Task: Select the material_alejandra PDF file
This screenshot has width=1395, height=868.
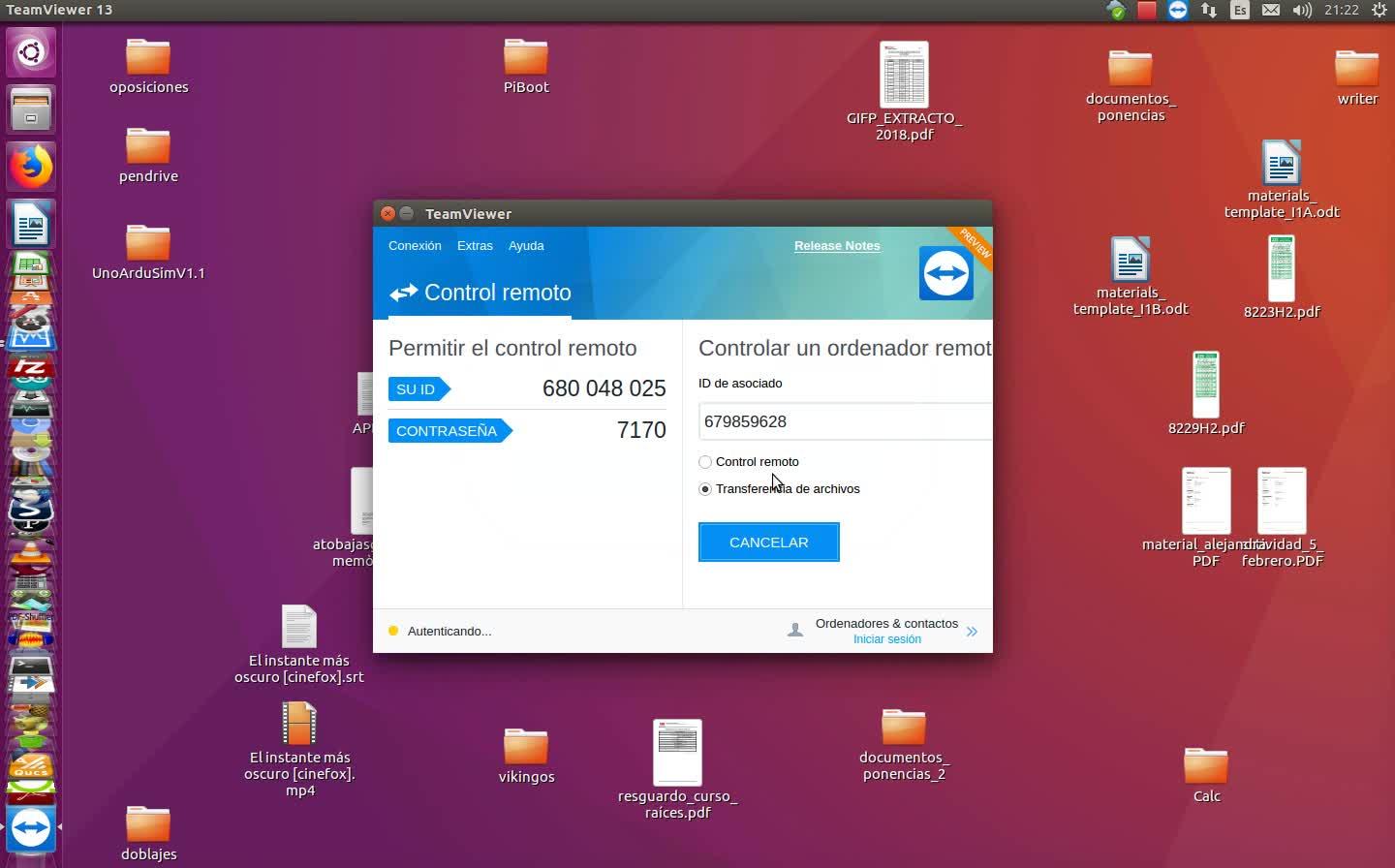Action: tap(1206, 516)
